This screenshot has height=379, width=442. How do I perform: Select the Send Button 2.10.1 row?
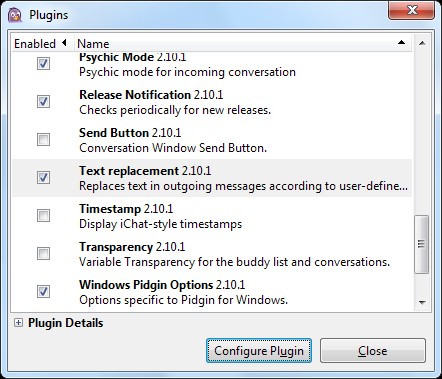(212, 140)
